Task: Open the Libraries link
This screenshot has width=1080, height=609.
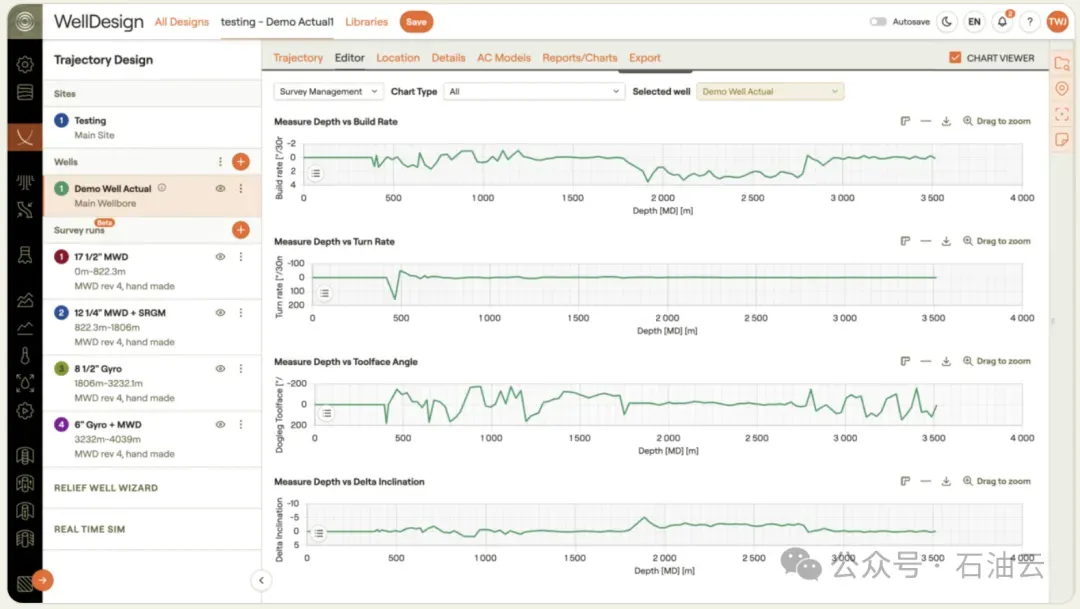Action: pos(366,22)
